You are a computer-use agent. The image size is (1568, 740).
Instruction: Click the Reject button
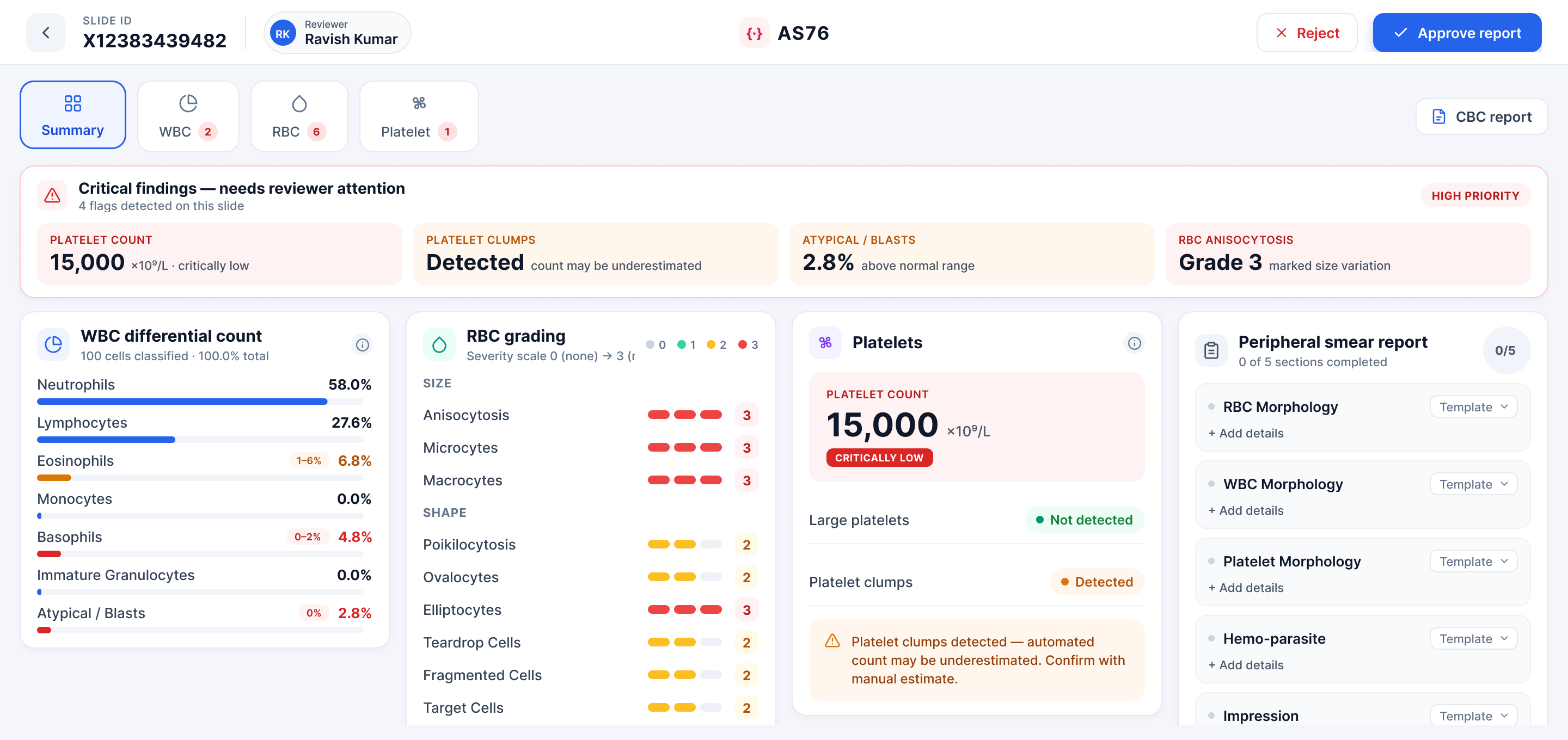coord(1306,33)
